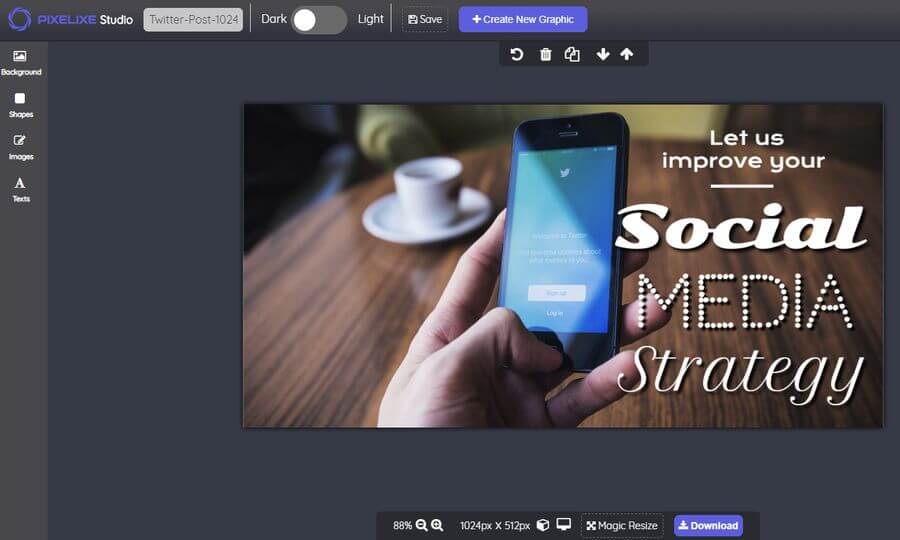This screenshot has height=540, width=900.
Task: Click the undo/reset rotate icon
Action: pos(517,55)
